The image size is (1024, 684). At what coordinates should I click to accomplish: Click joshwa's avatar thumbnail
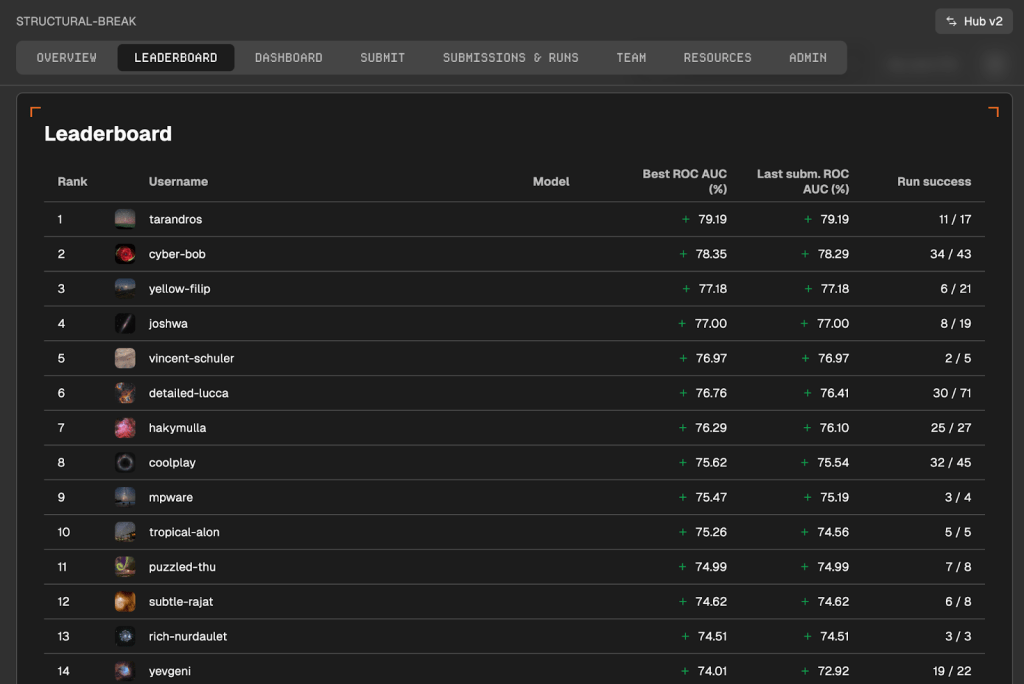(x=125, y=324)
